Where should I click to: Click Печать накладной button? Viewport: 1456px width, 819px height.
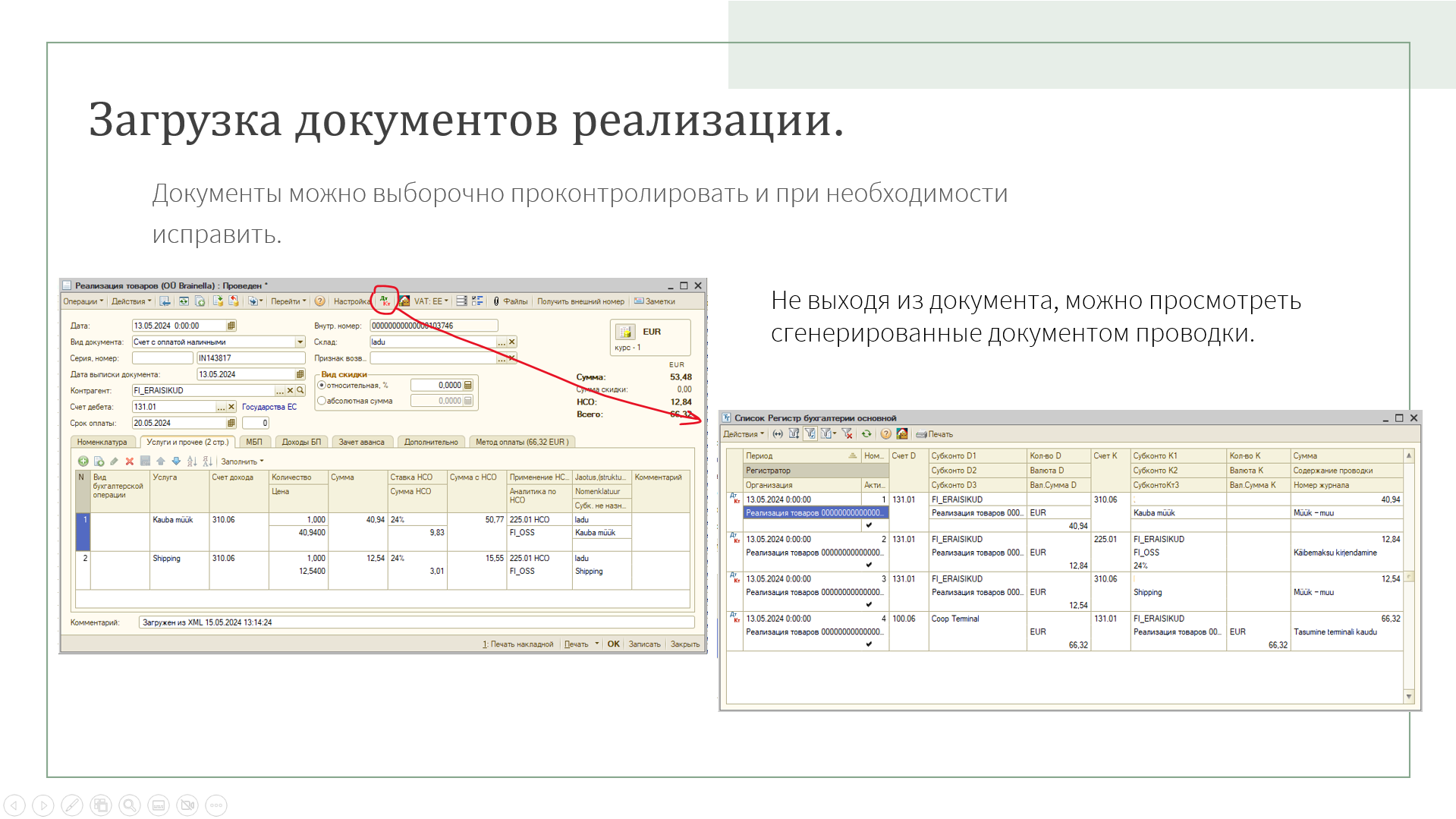[x=518, y=644]
